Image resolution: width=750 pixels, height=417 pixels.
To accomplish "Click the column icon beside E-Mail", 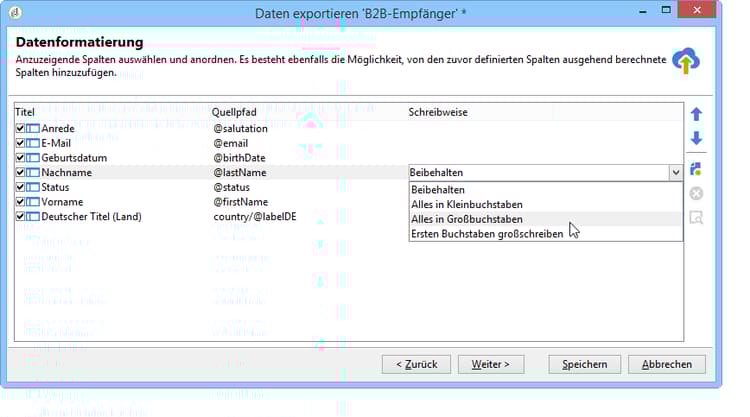I will click(33, 143).
